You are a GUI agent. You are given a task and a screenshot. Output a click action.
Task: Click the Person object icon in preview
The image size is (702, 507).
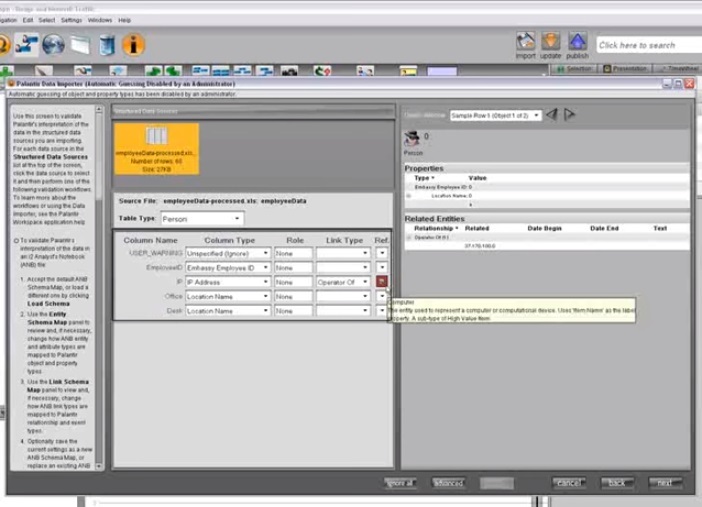pos(412,138)
